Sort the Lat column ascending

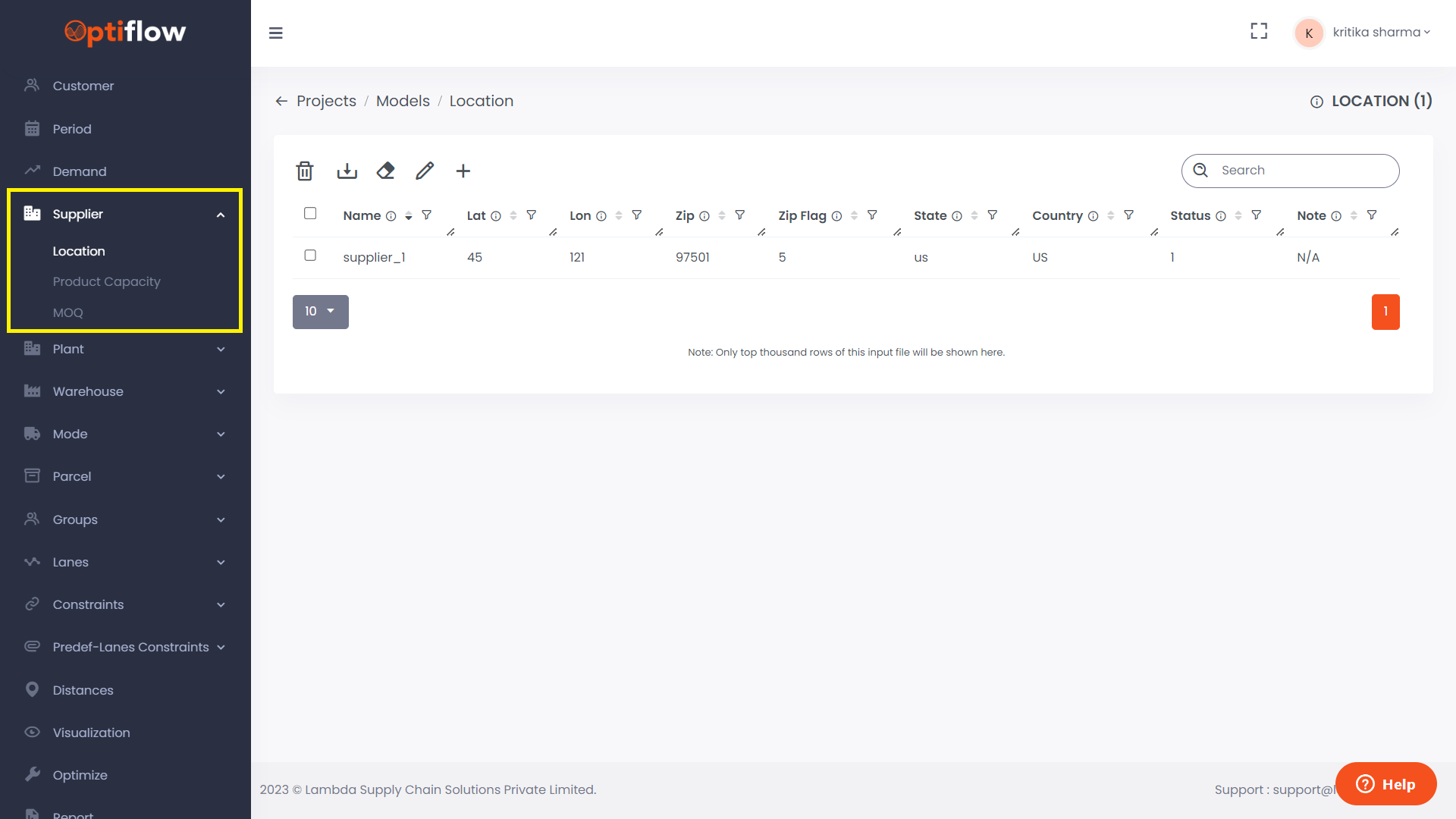(512, 212)
